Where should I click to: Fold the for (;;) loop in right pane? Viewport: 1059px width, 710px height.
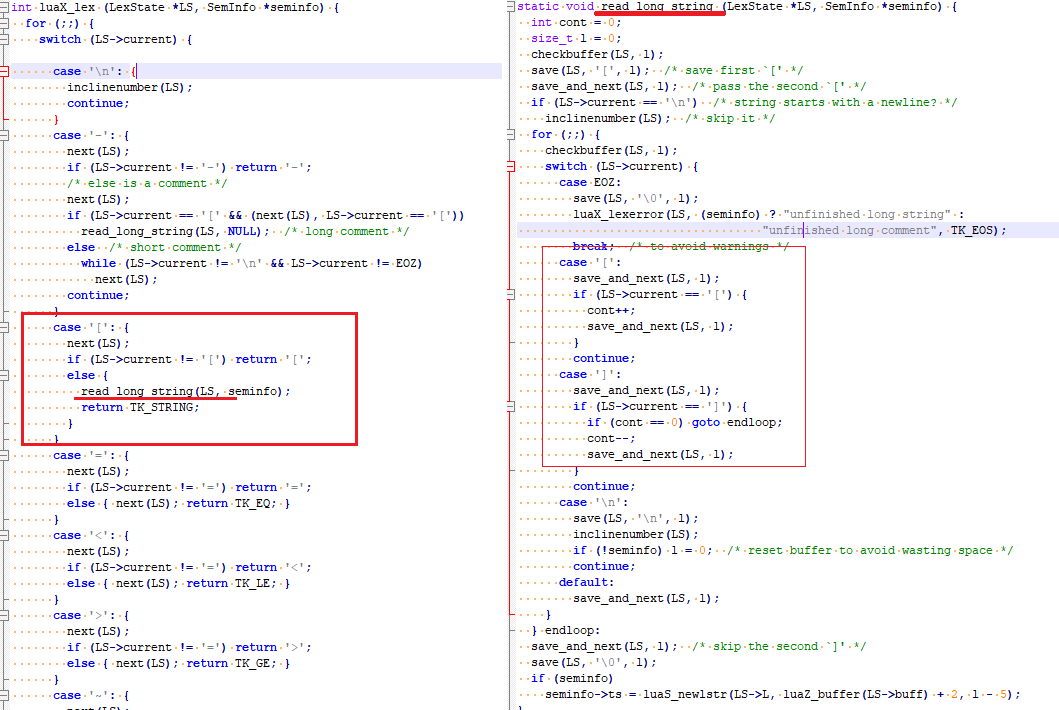512,135
